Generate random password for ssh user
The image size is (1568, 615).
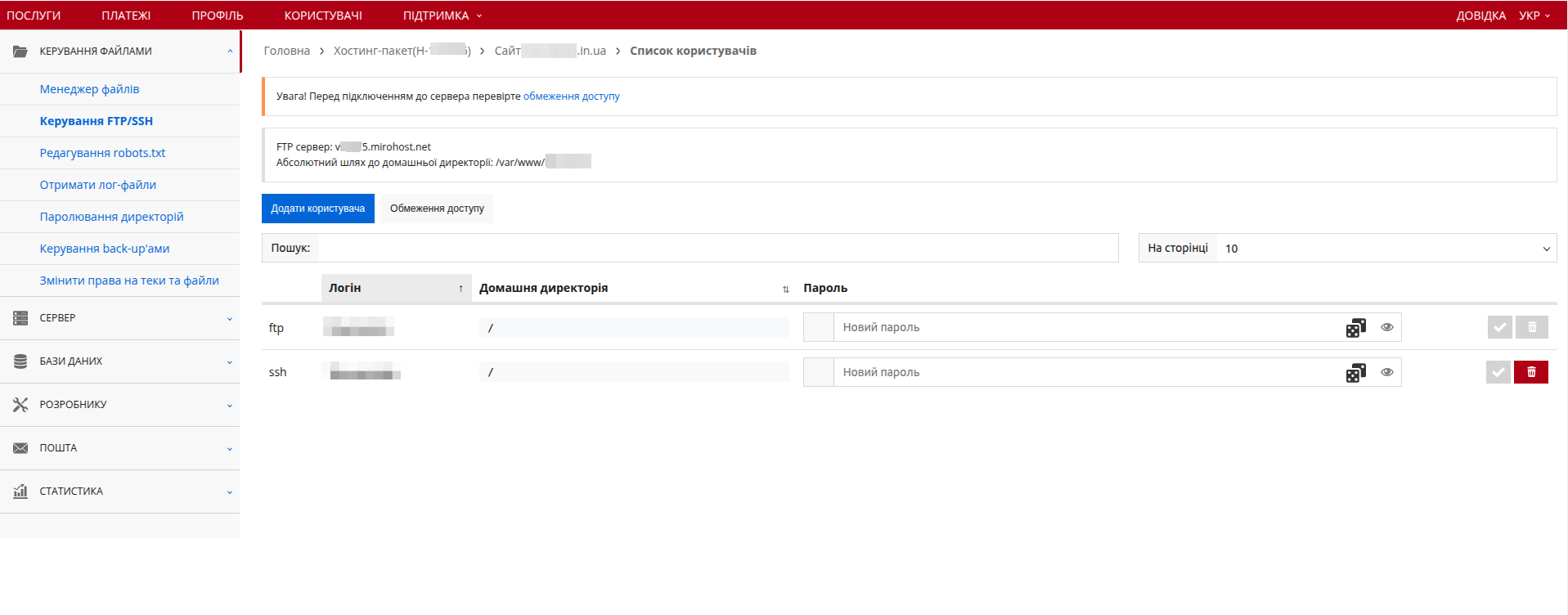pos(1355,373)
